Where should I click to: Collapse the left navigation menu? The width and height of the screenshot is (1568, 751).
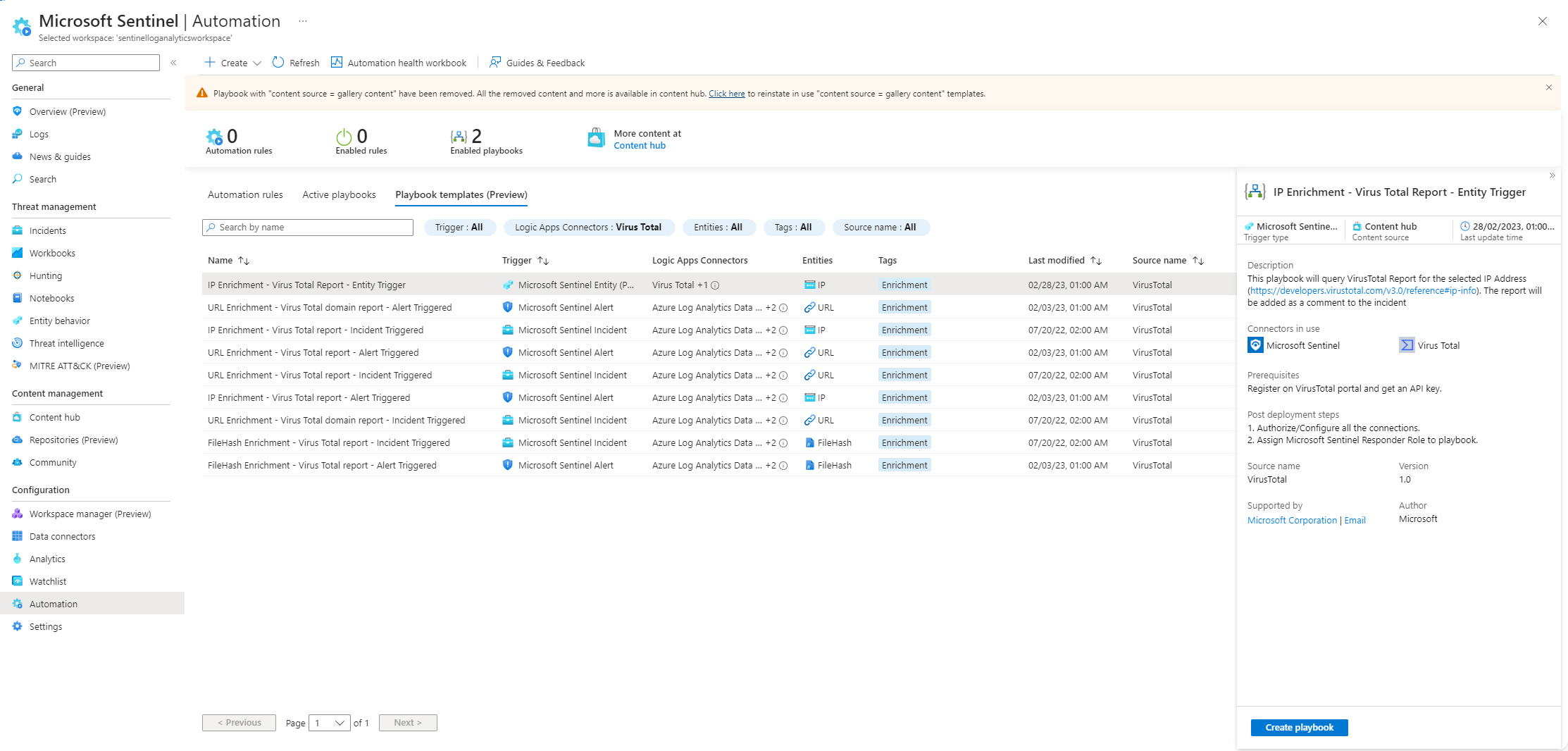click(x=173, y=63)
